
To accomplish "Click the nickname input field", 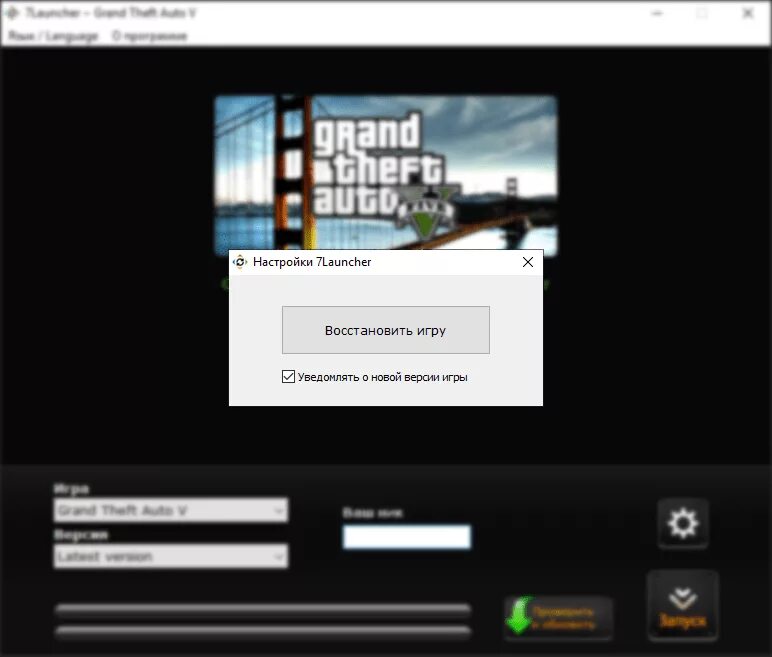I will pos(407,537).
